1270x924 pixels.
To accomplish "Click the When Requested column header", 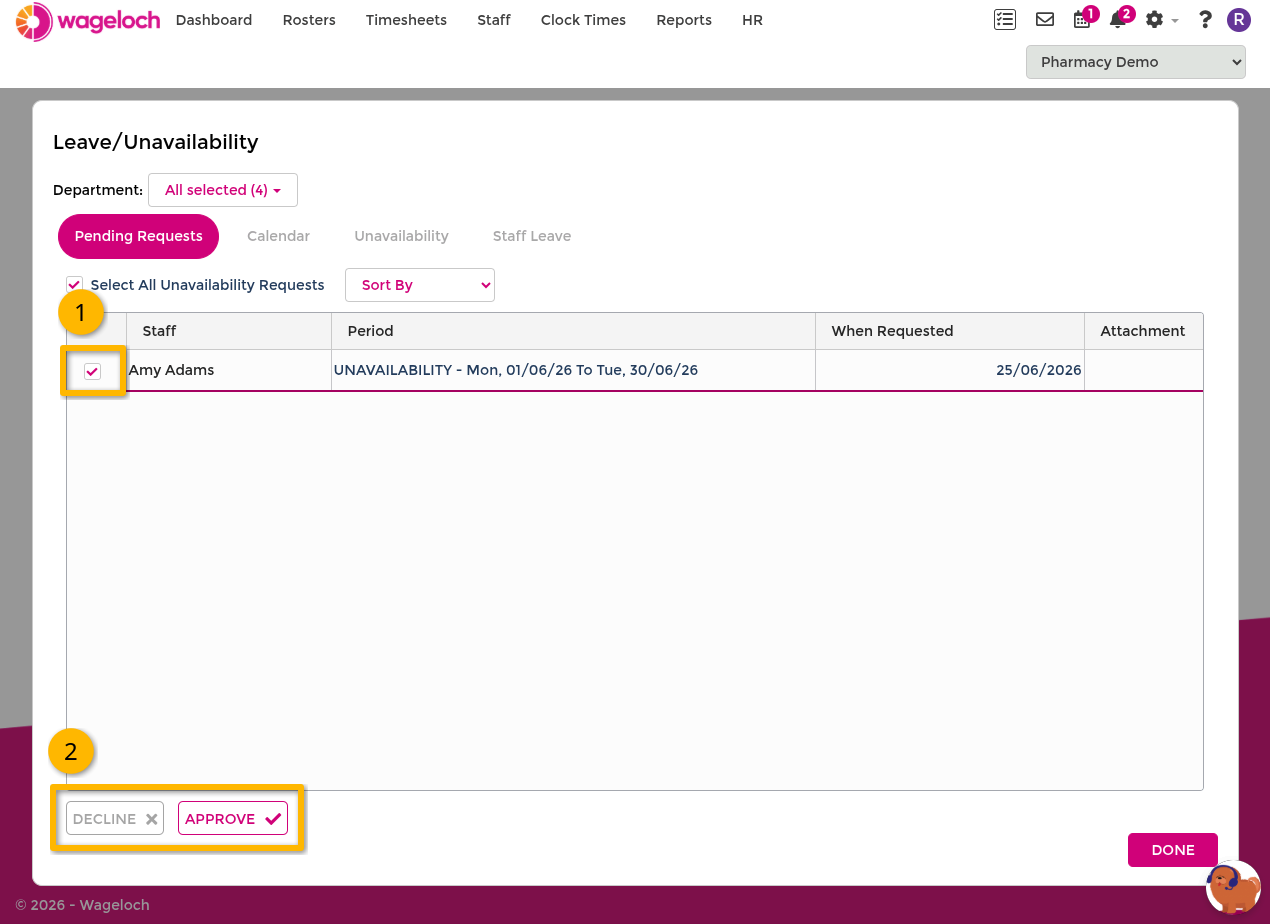I will click(x=950, y=331).
